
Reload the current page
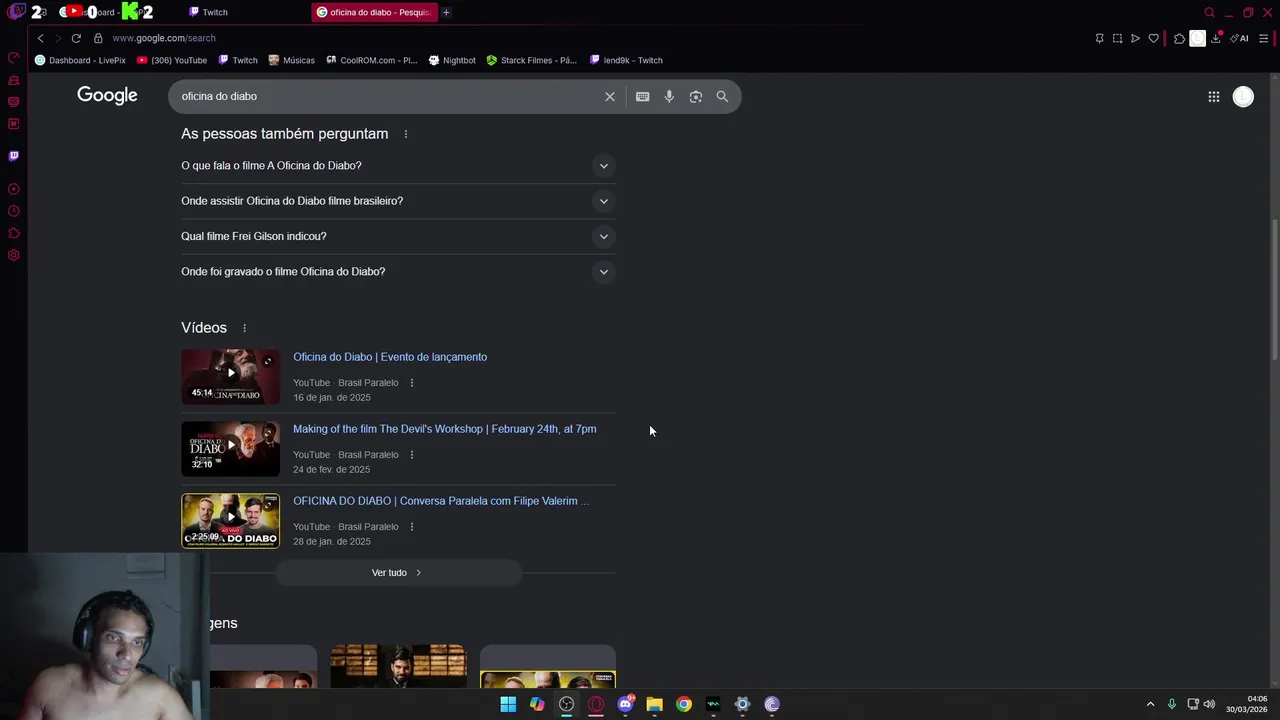[76, 38]
